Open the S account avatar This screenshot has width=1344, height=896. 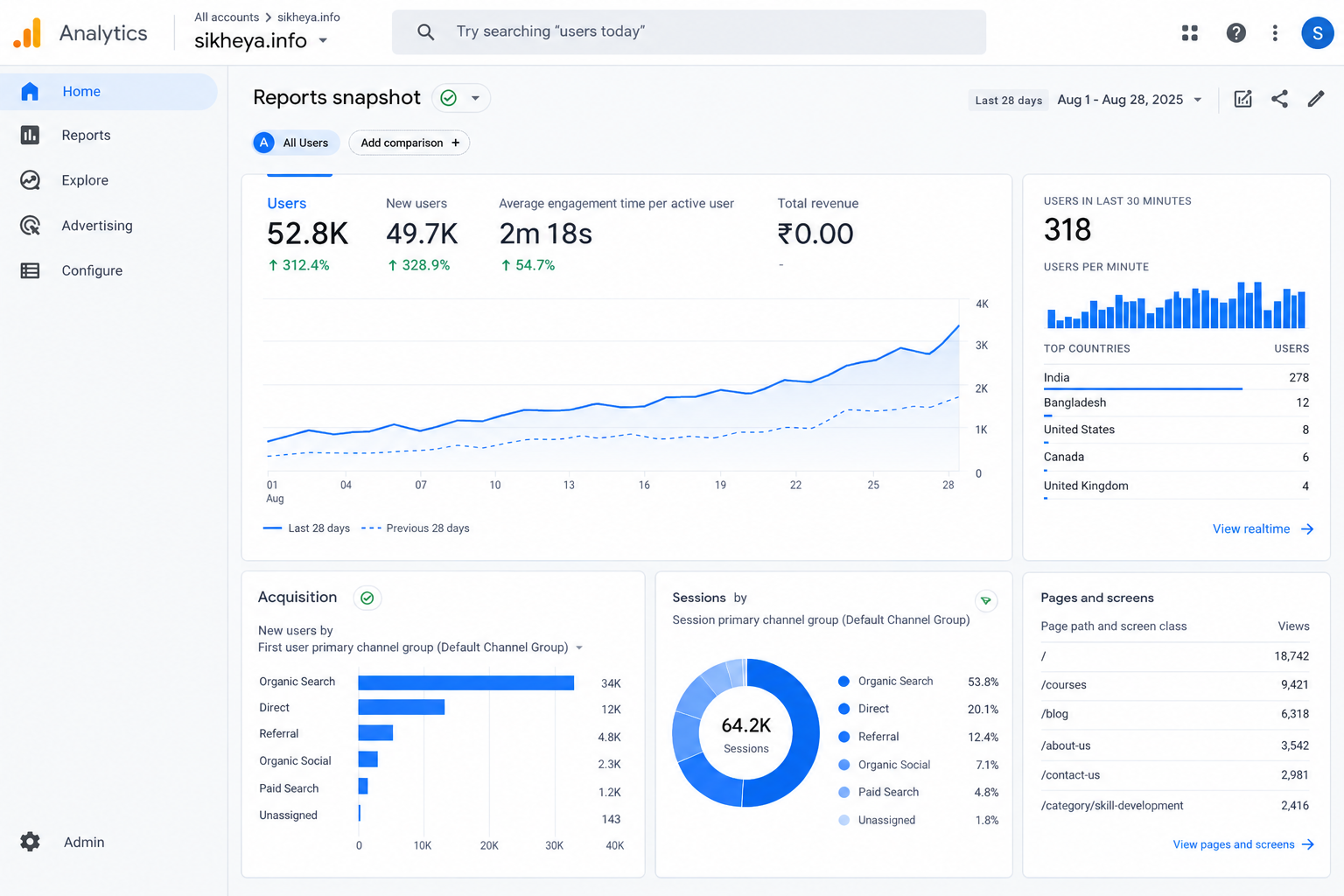coord(1317,33)
